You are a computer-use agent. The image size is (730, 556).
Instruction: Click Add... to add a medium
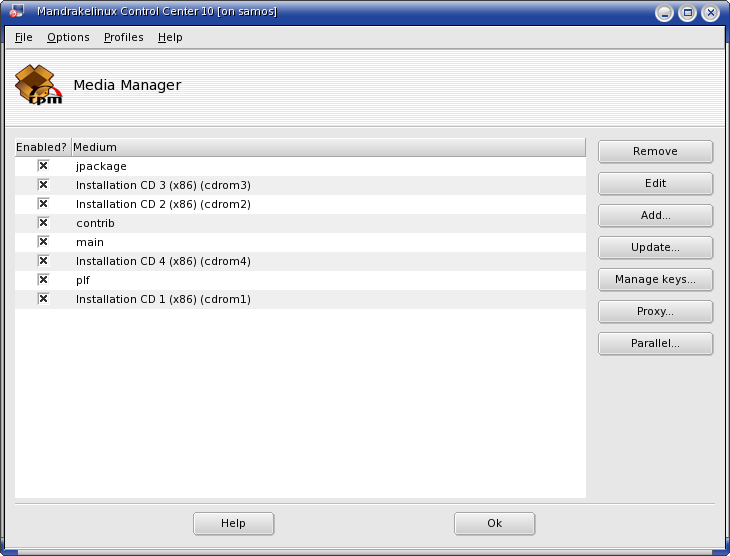(x=655, y=215)
